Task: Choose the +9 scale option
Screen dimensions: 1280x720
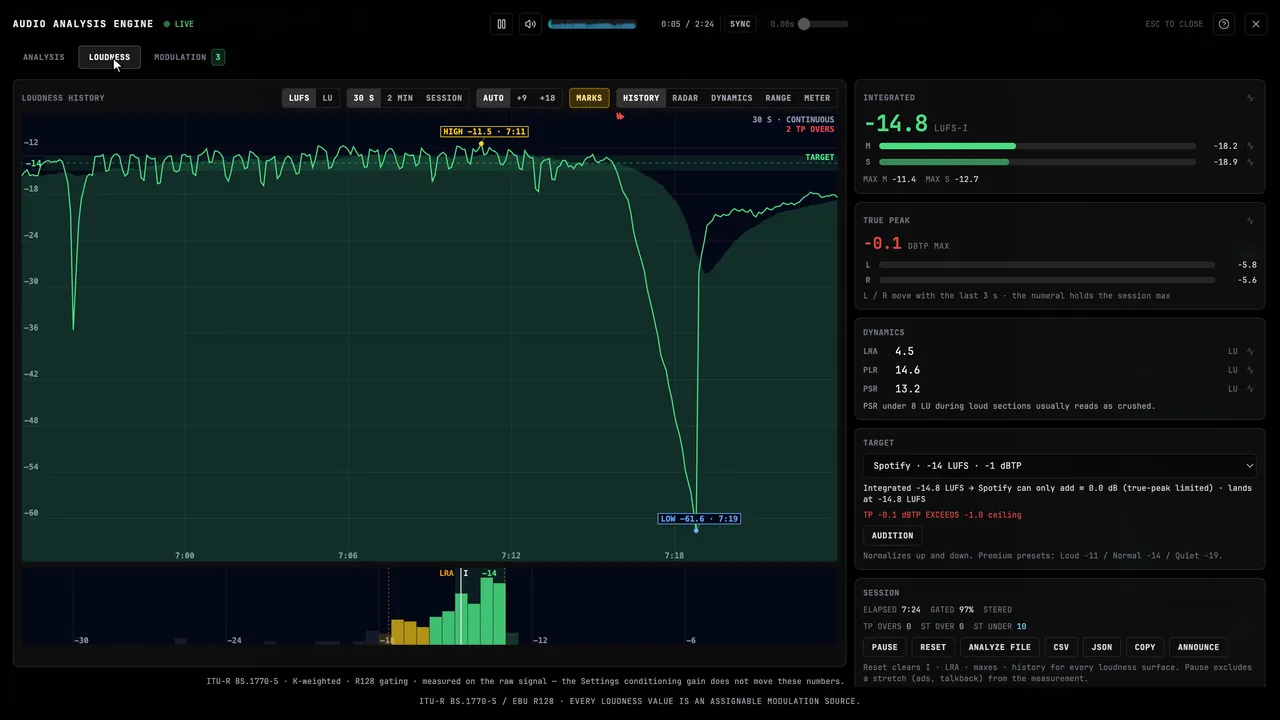Action: tap(521, 98)
